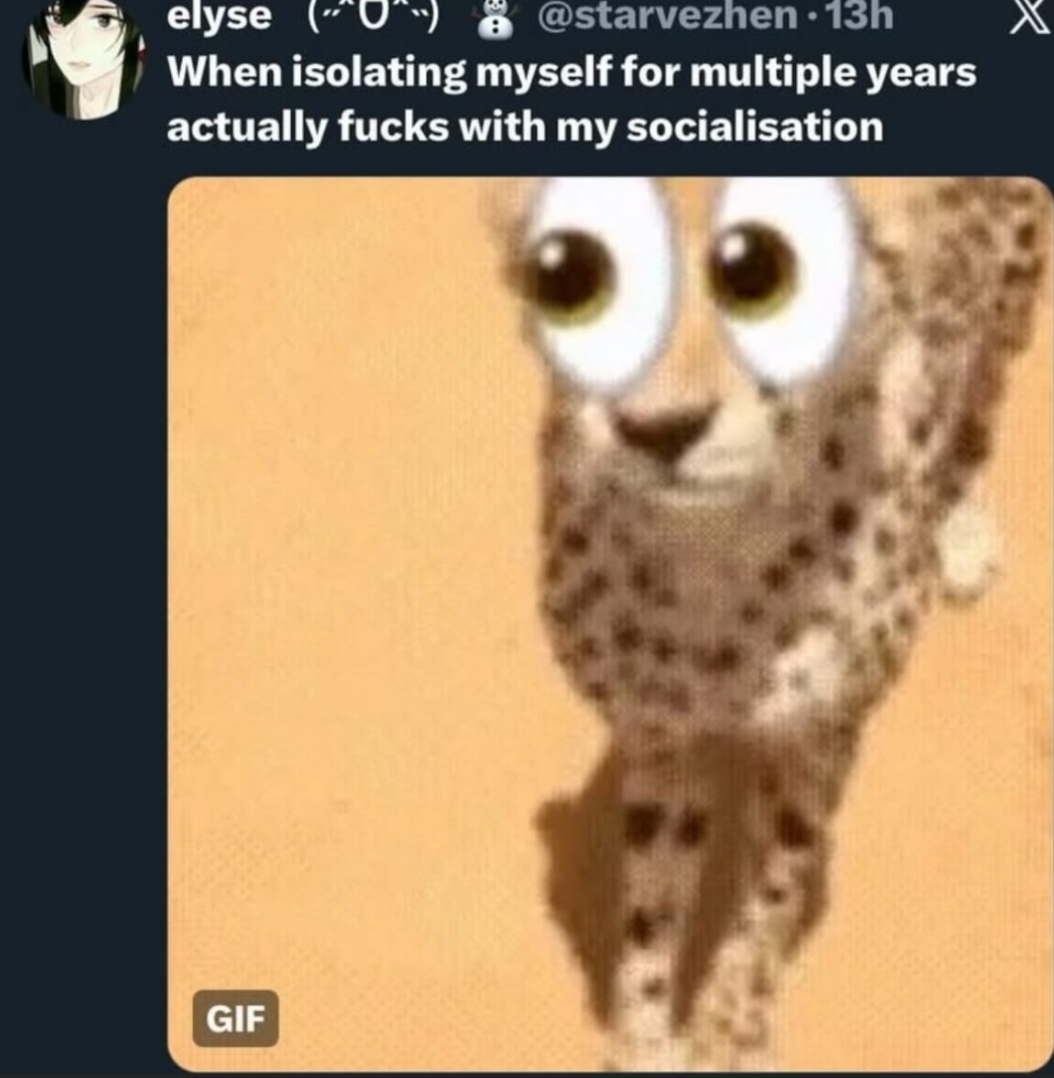The width and height of the screenshot is (1054, 1078).
Task: Open the 13h timestamp link
Action: (x=860, y=16)
